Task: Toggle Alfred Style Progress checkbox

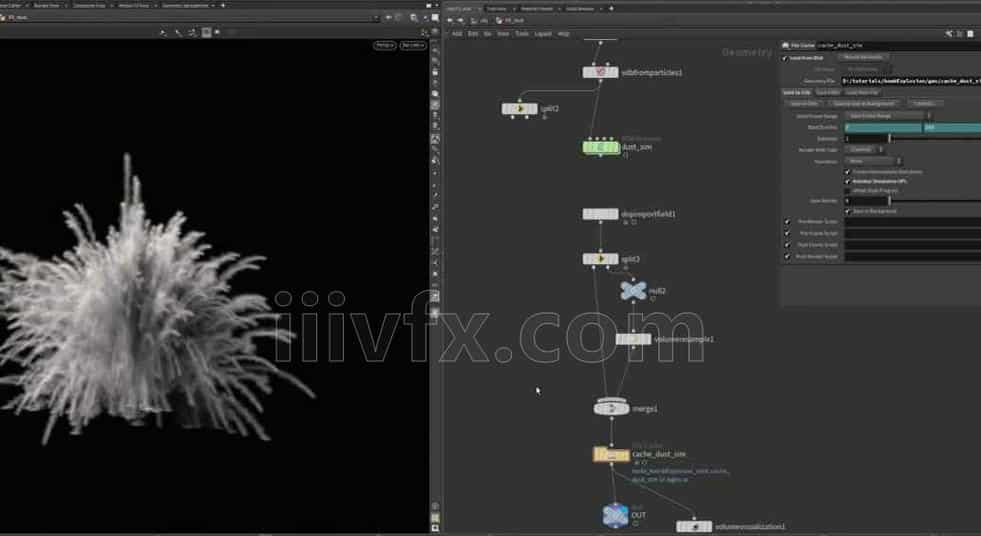Action: click(848, 191)
